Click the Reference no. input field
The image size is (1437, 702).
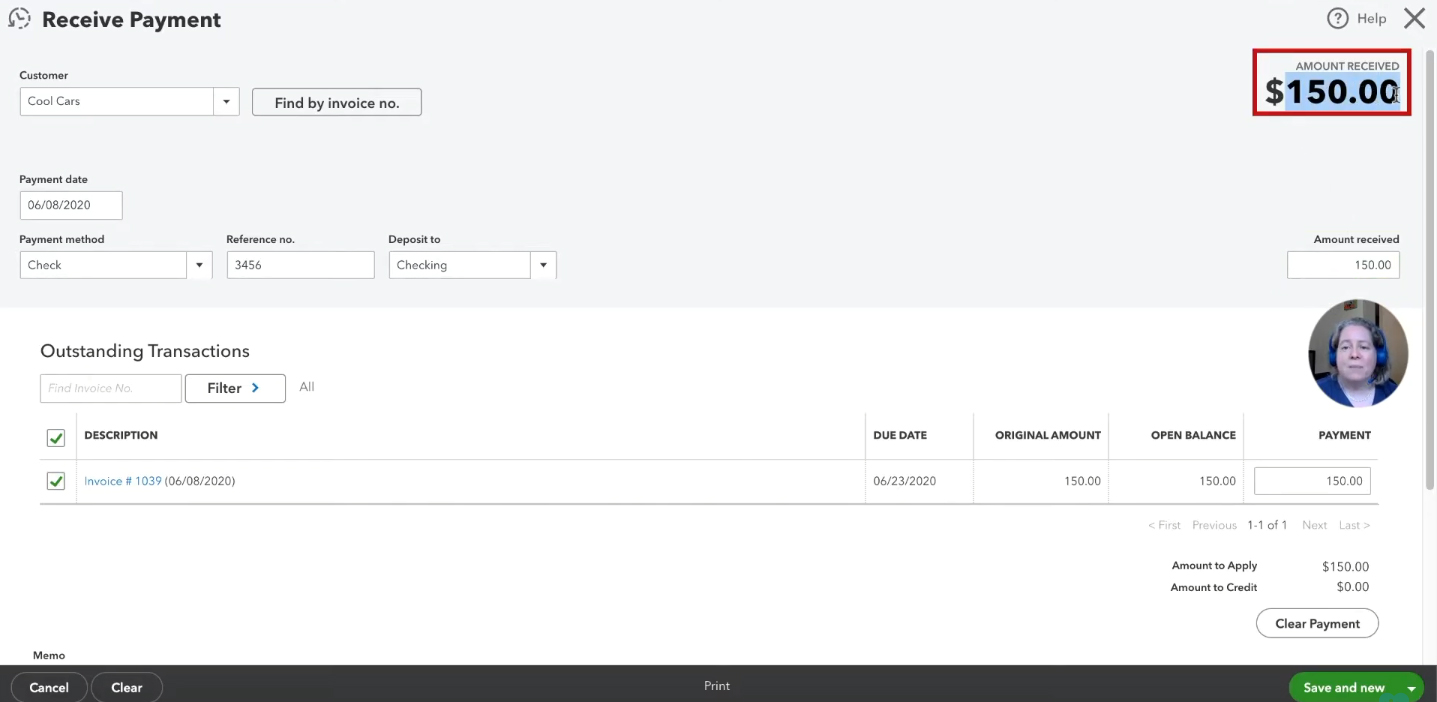point(300,265)
